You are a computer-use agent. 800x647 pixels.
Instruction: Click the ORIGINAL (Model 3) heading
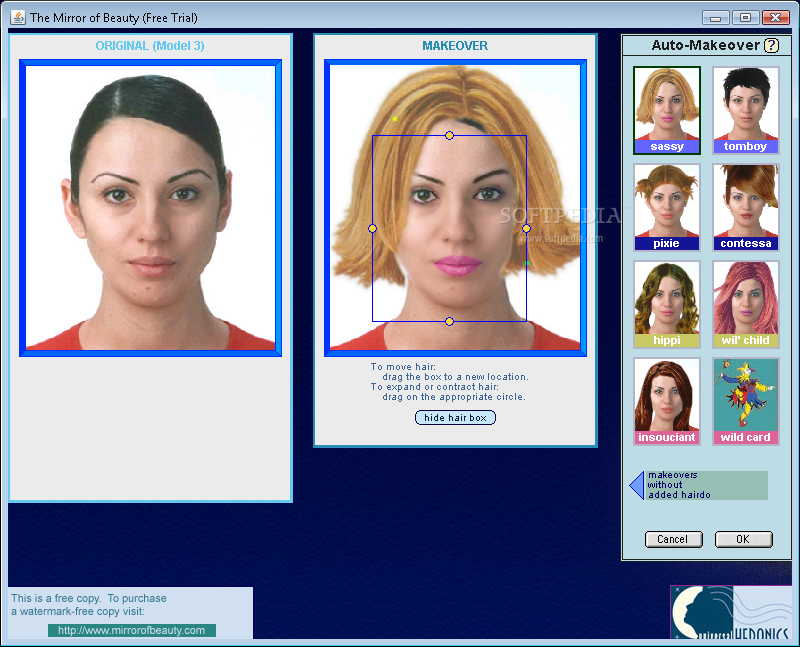tap(150, 46)
